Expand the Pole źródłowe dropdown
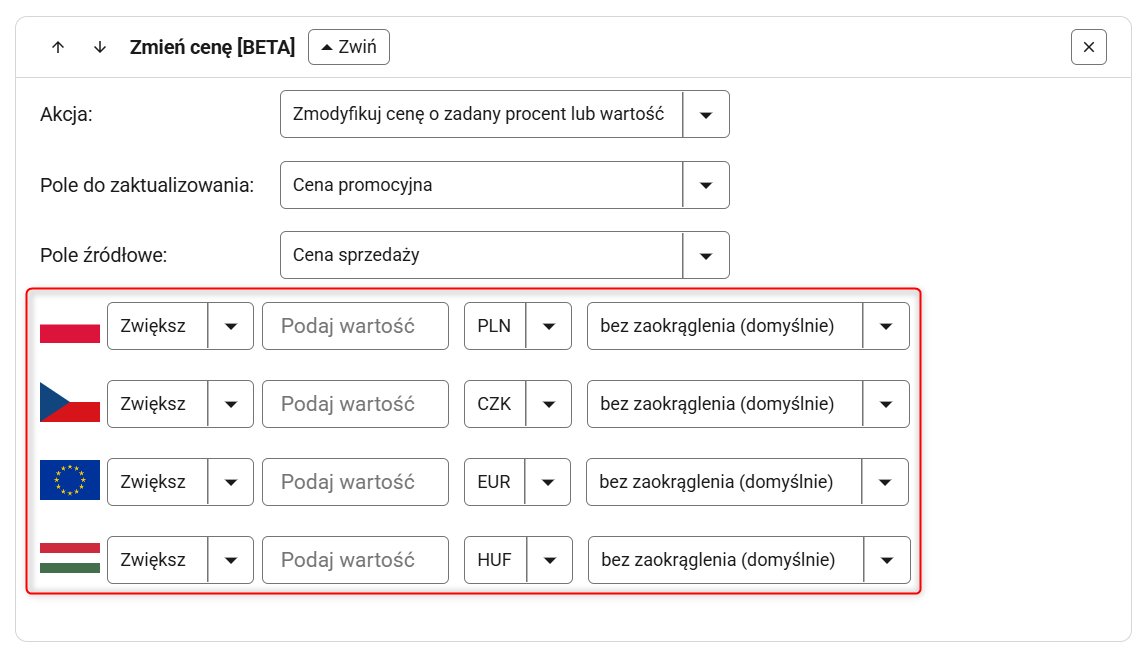This screenshot has height=657, width=1148. pos(504,255)
